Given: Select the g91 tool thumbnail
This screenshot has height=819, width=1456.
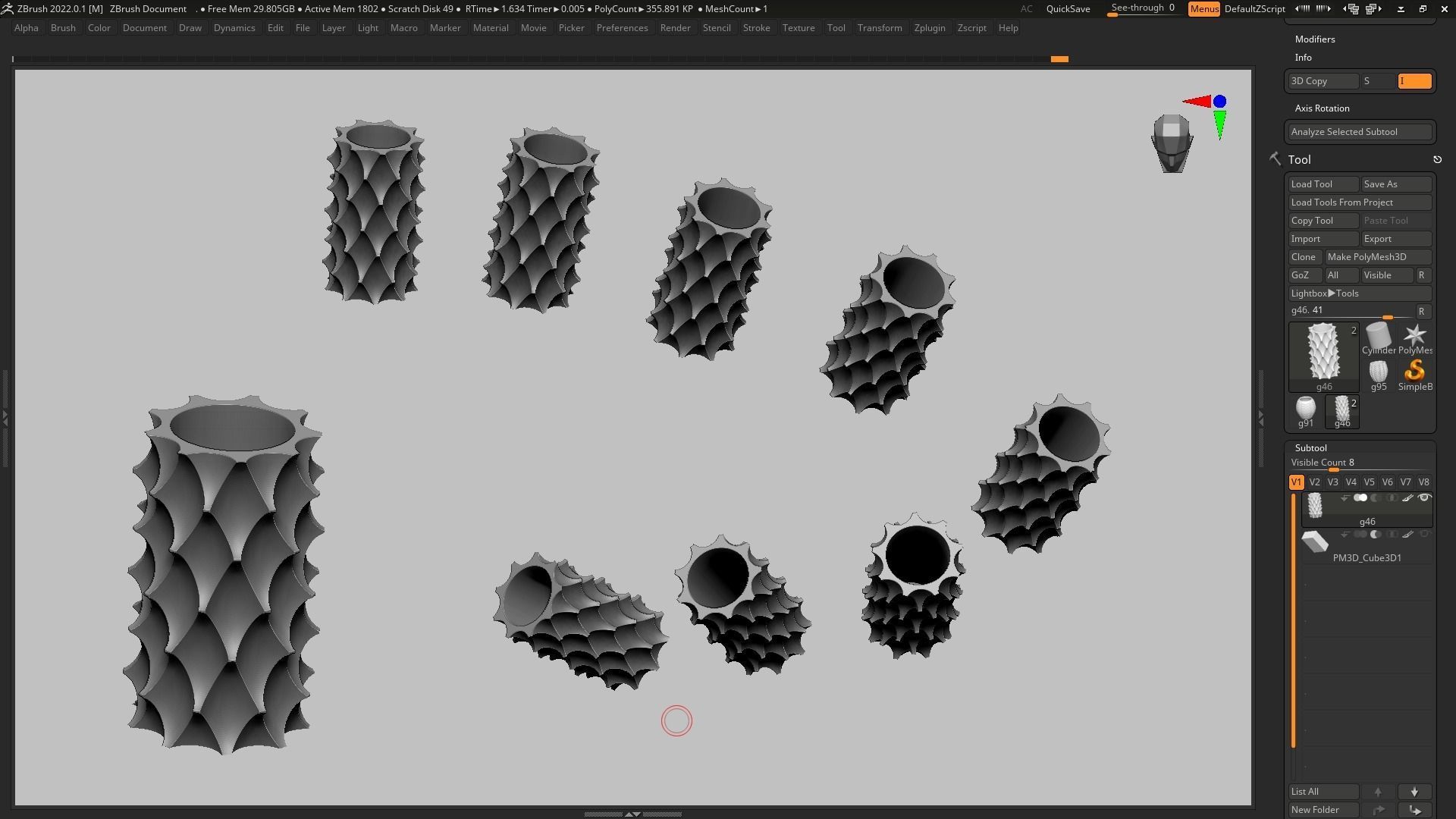Looking at the screenshot, I should click(x=1305, y=409).
